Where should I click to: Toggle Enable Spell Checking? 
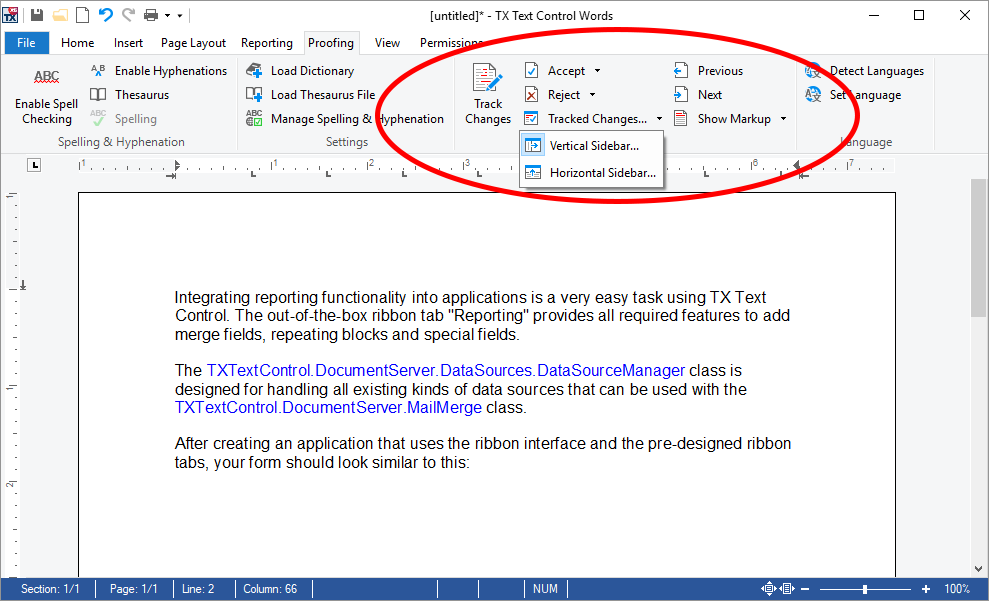47,97
